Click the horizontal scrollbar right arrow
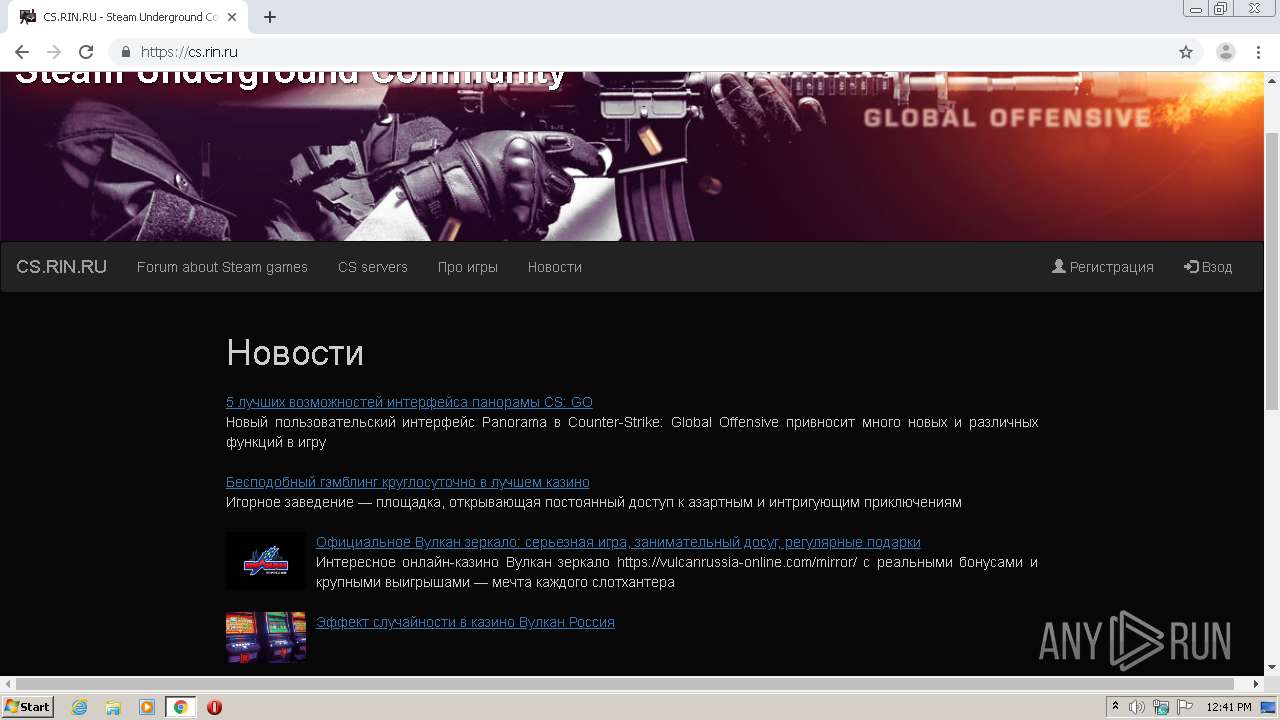The height and width of the screenshot is (720, 1280). click(x=1257, y=684)
